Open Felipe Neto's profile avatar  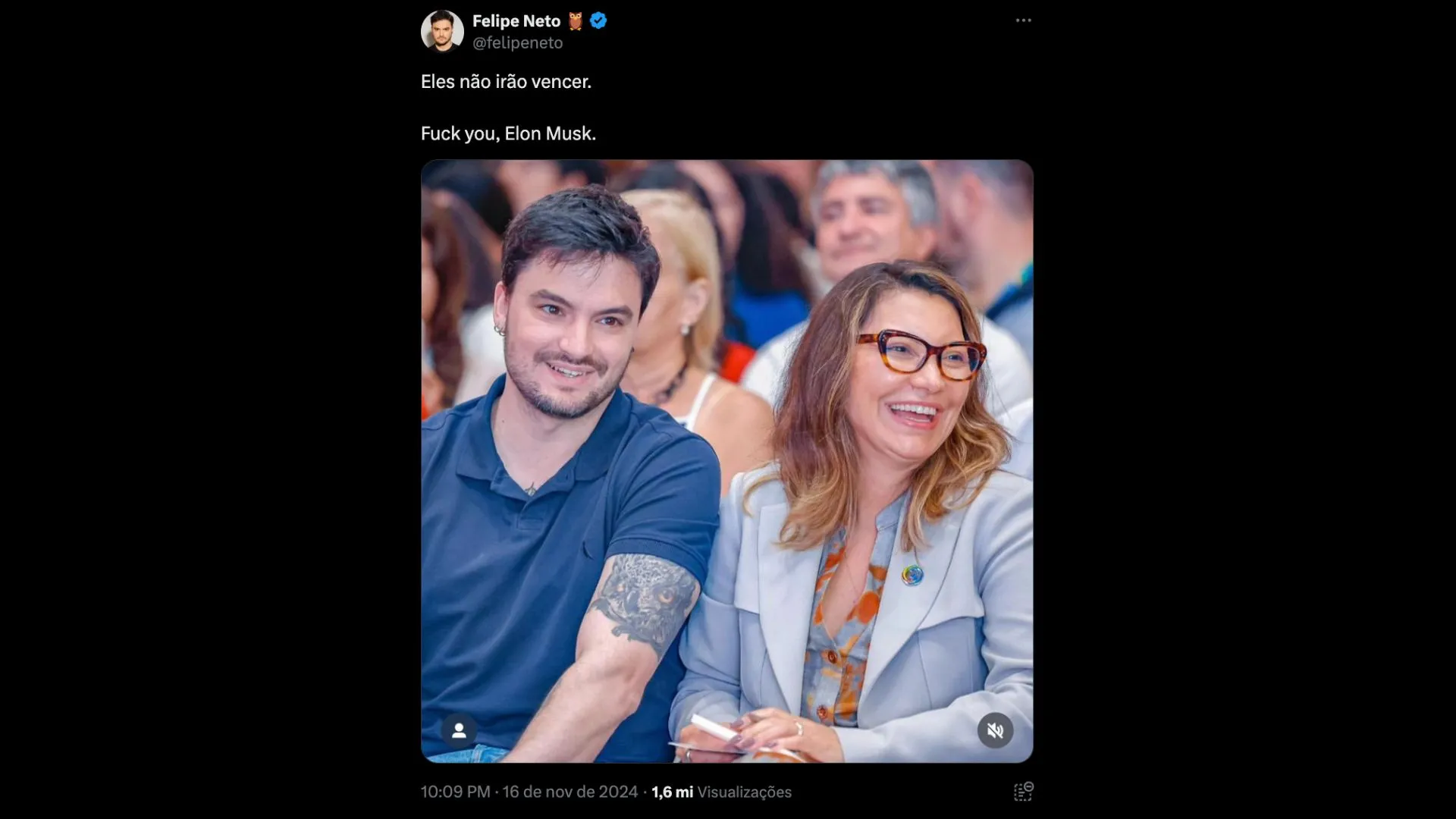442,31
